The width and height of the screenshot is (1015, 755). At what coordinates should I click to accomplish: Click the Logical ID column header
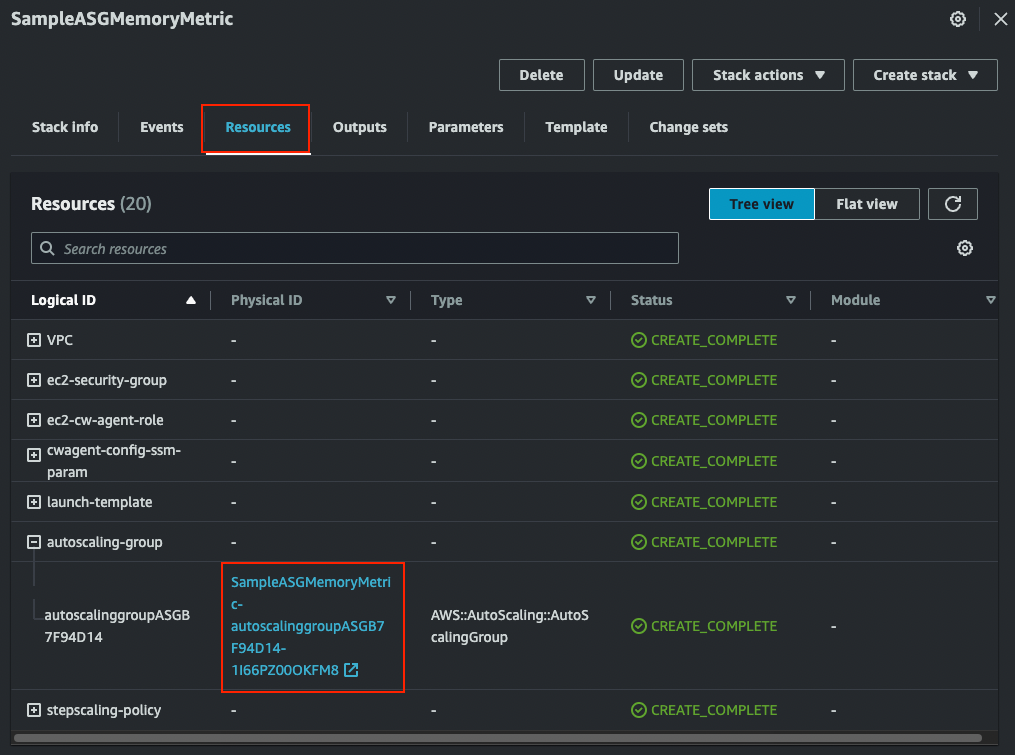pos(63,300)
